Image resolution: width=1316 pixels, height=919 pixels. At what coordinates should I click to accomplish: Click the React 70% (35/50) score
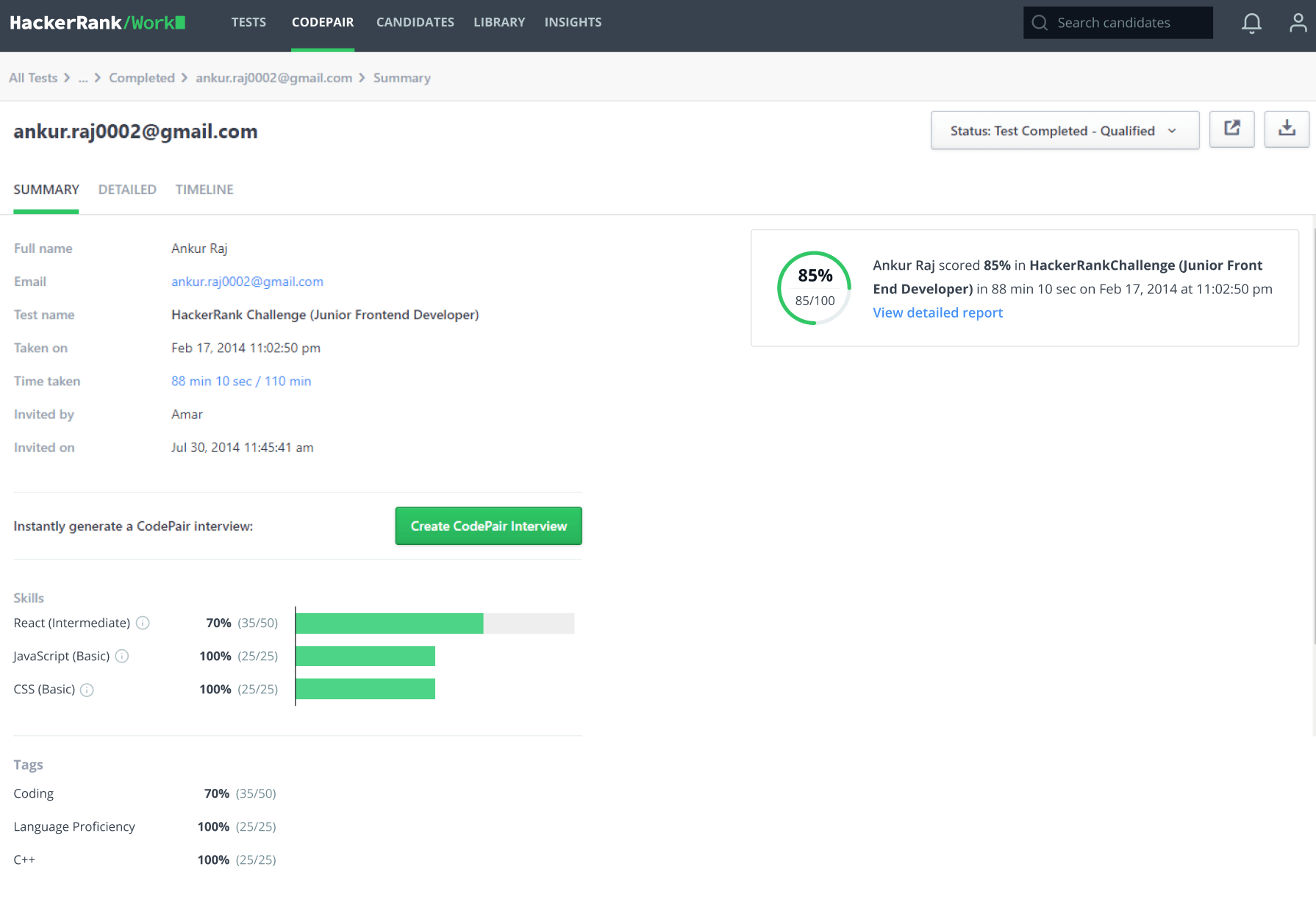click(242, 623)
